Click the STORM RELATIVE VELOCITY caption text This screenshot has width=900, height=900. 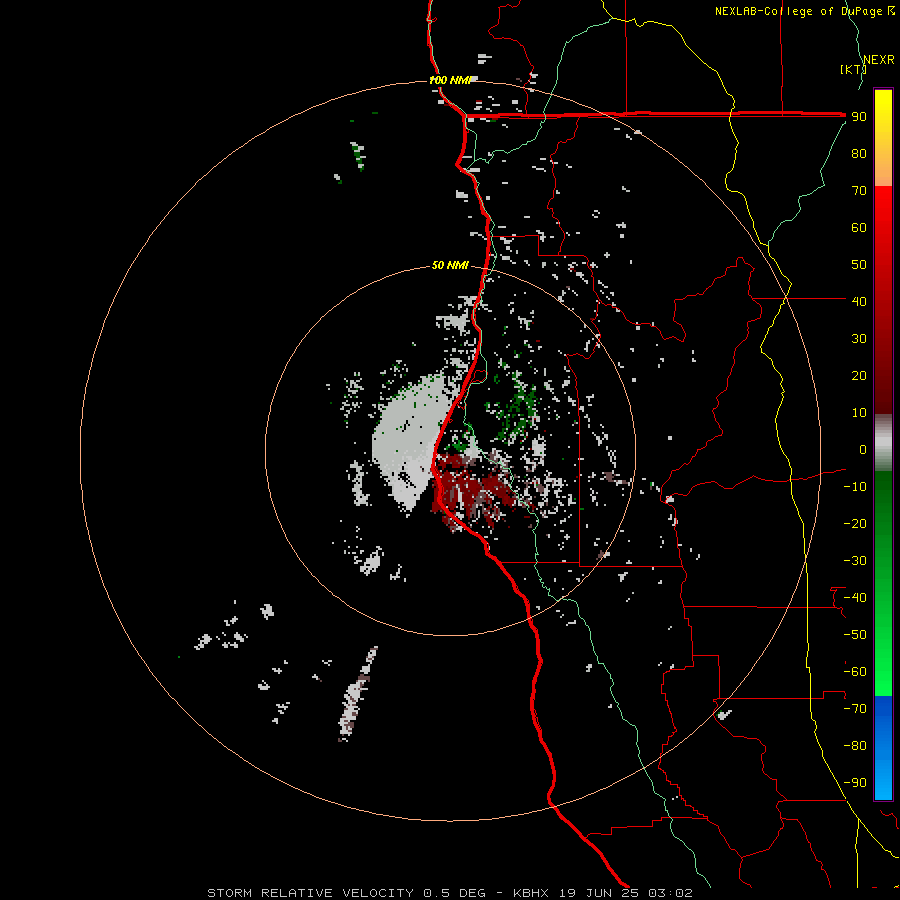(x=310, y=893)
